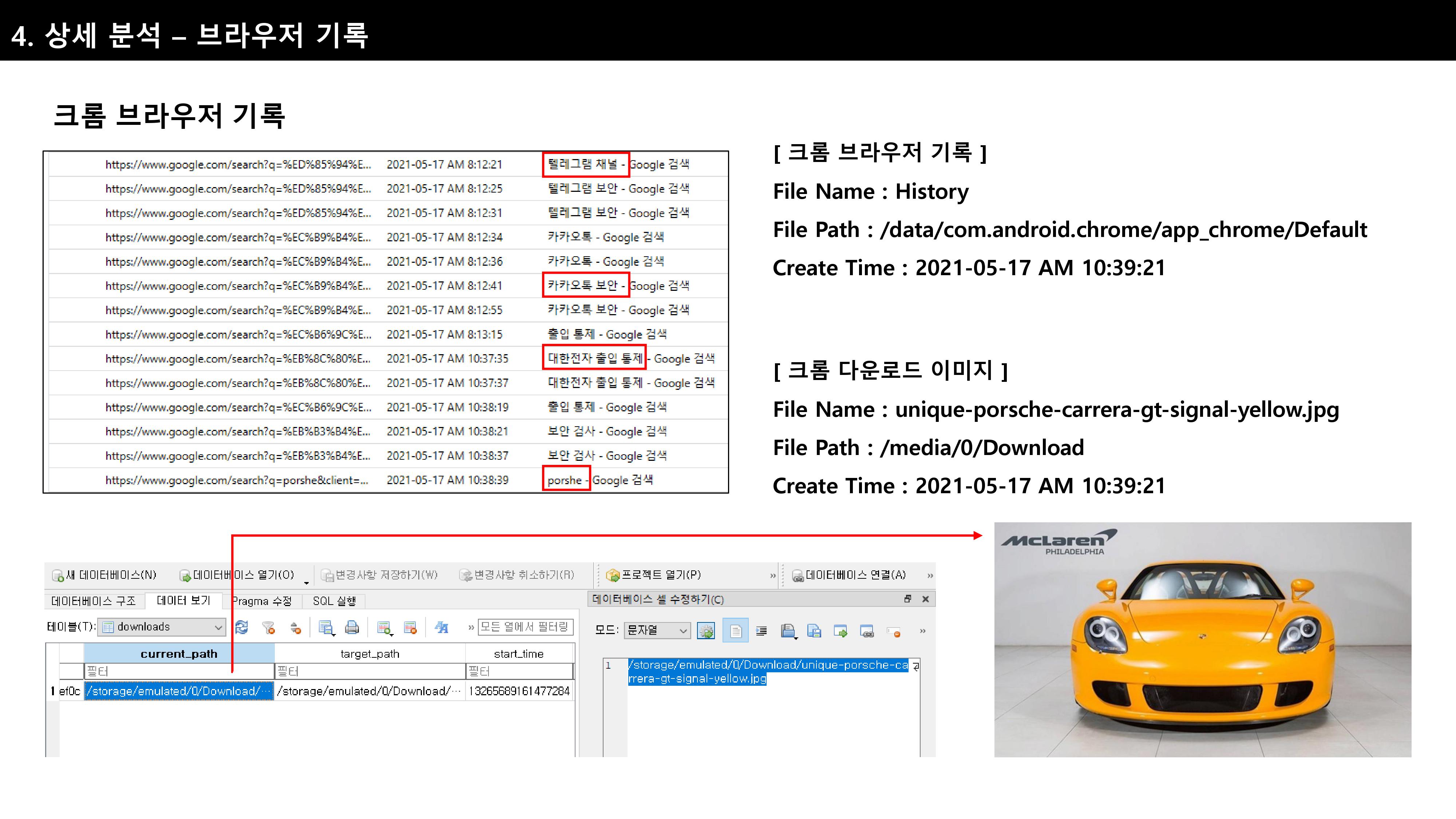Viewport: 1456px width, 819px height.
Task: Click the set cell to NULL icon
Action: 894,631
